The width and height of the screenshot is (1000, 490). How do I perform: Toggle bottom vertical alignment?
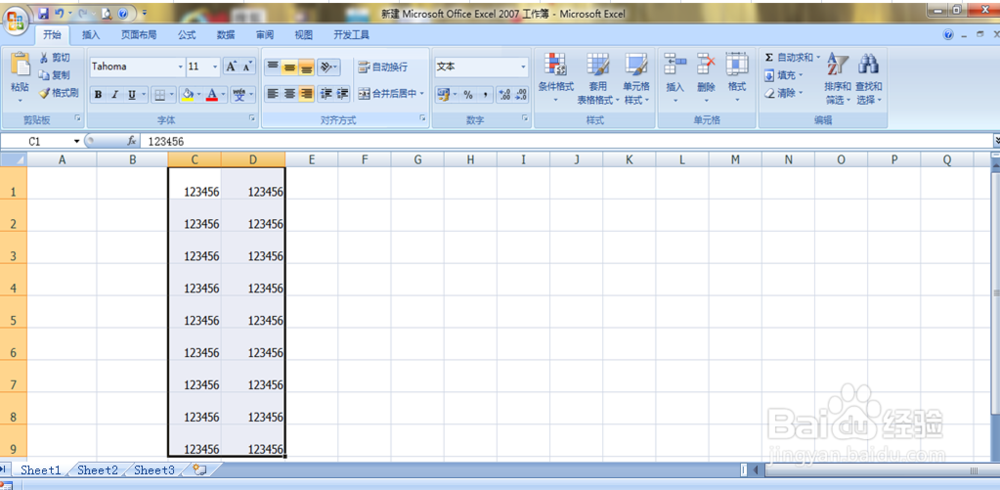click(306, 66)
